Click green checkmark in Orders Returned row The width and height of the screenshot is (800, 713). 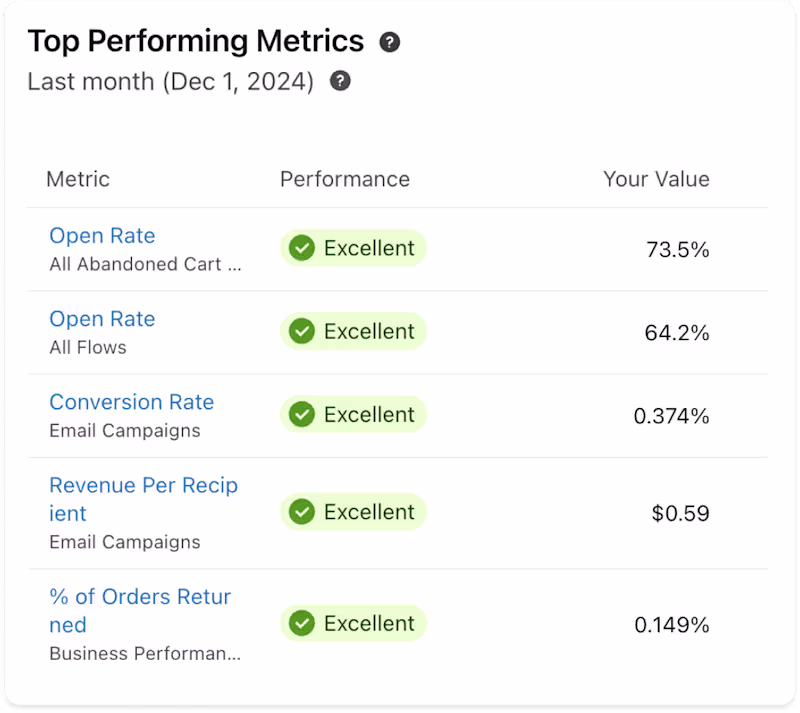pos(302,624)
